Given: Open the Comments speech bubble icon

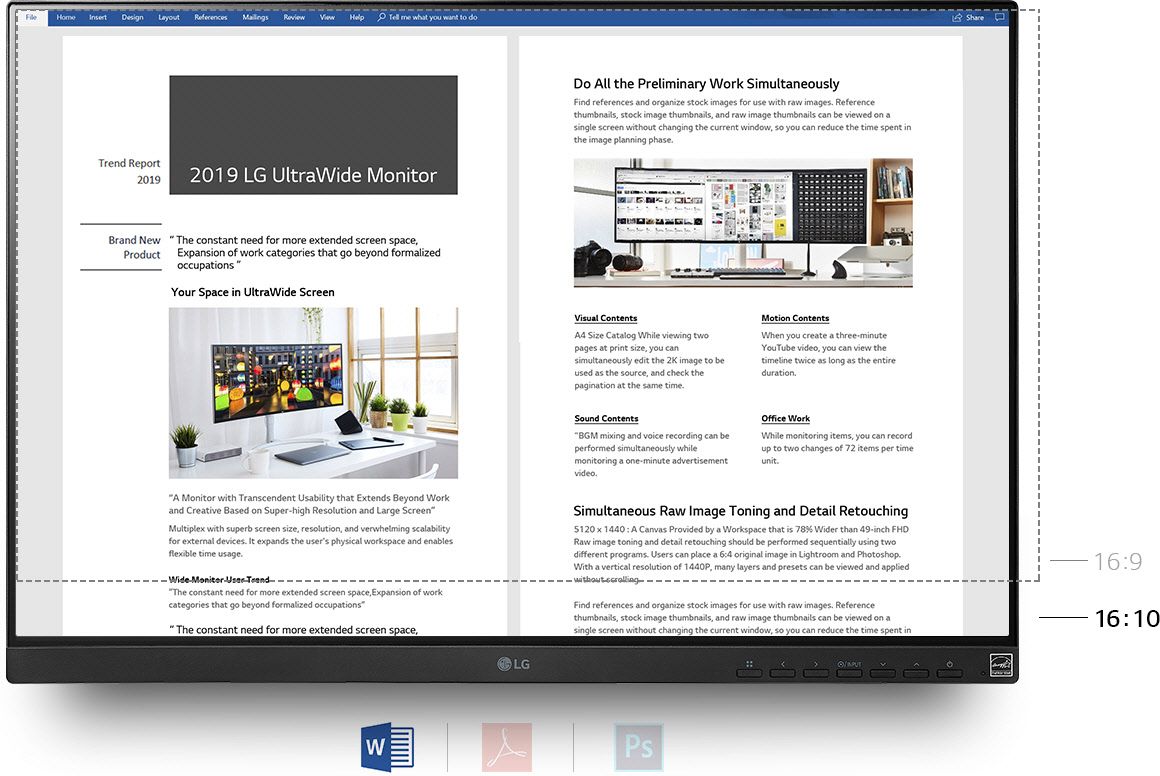Looking at the screenshot, I should click(999, 17).
